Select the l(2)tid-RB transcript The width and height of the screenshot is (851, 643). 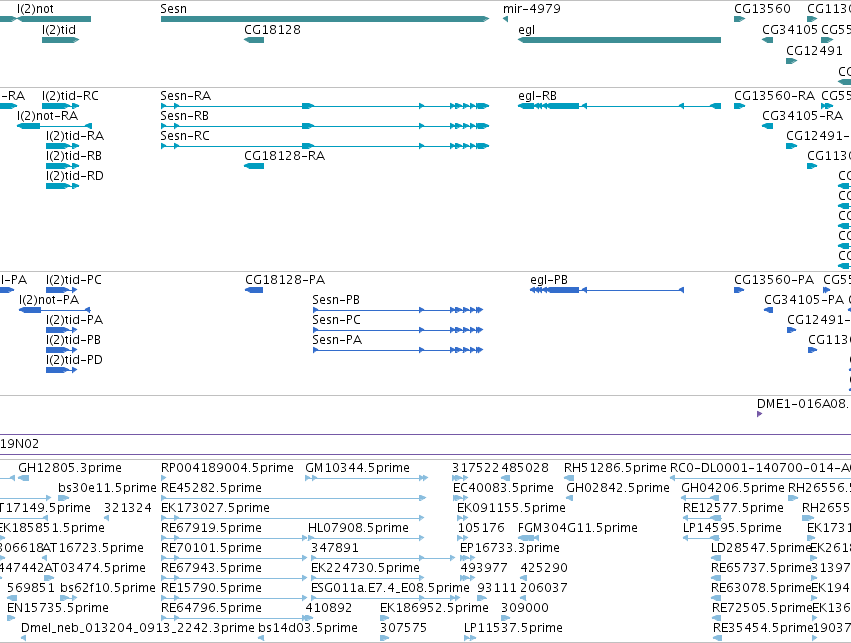[x=62, y=166]
